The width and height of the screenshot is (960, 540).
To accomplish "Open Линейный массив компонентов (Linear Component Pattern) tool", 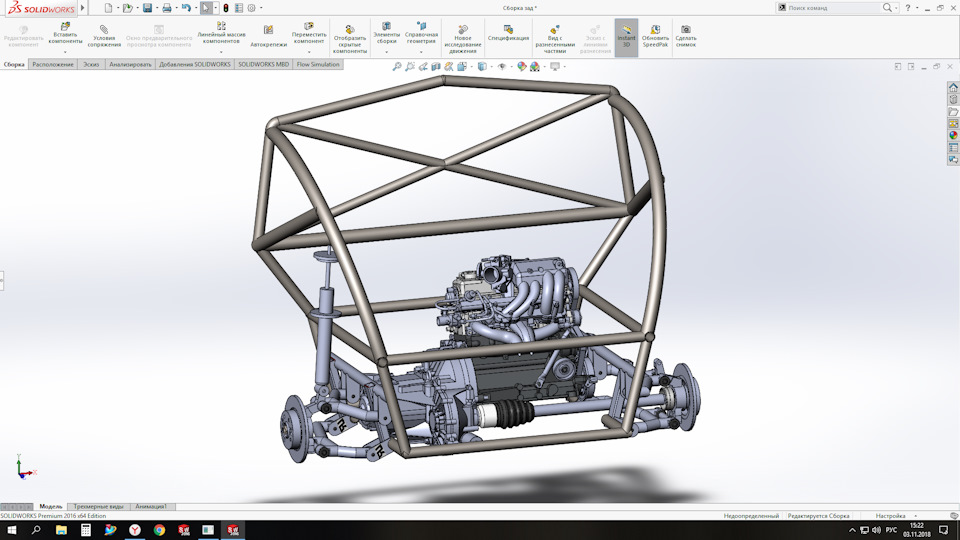I will pos(221,26).
